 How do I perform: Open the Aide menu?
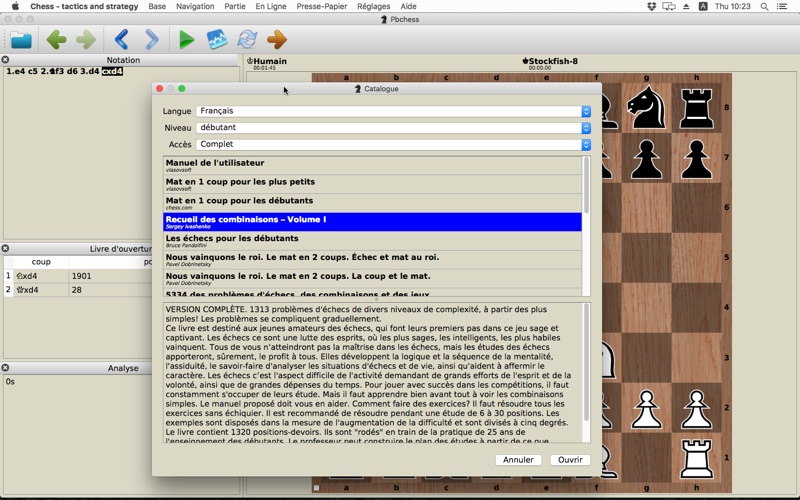tap(409, 6)
